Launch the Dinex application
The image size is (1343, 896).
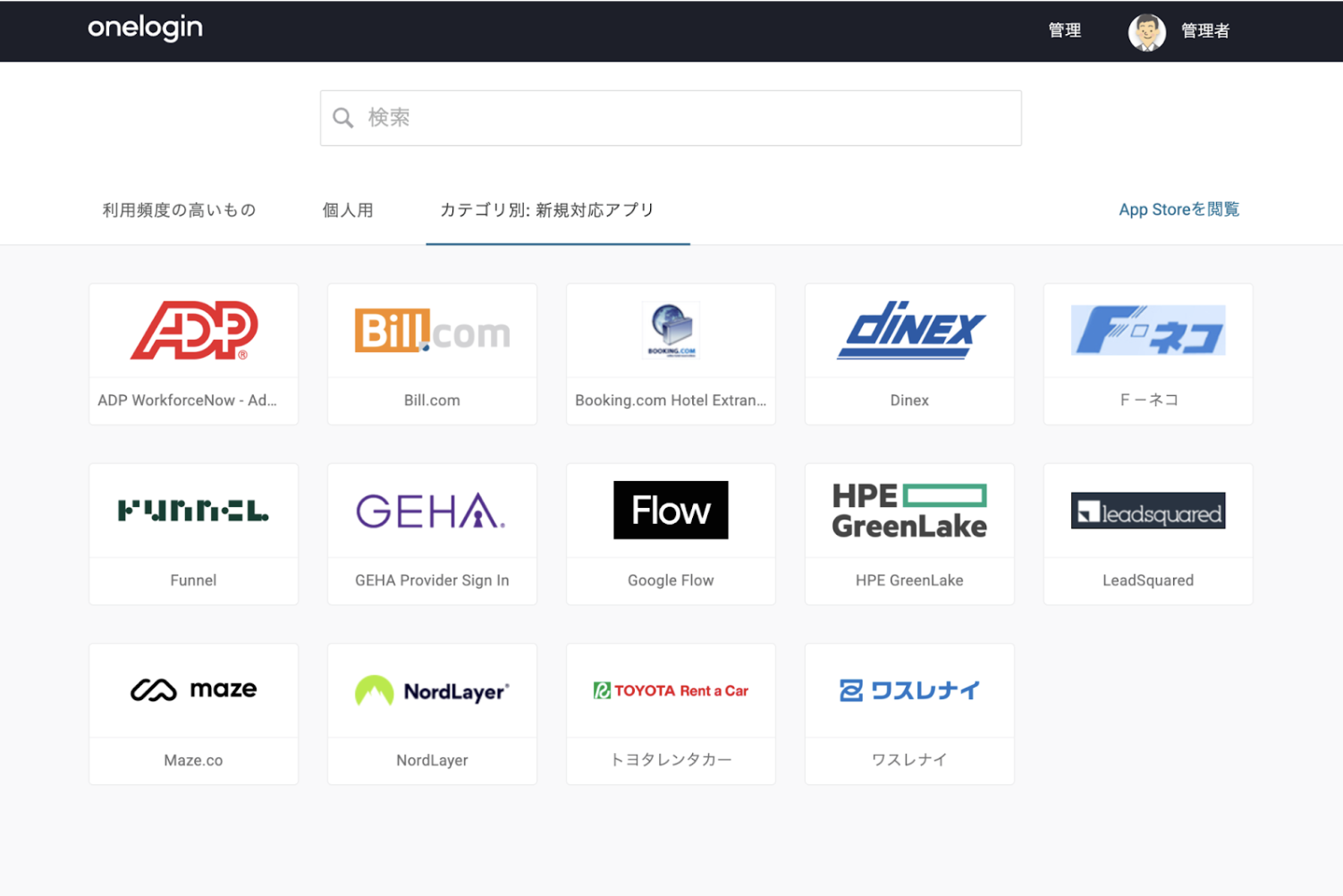coord(909,353)
